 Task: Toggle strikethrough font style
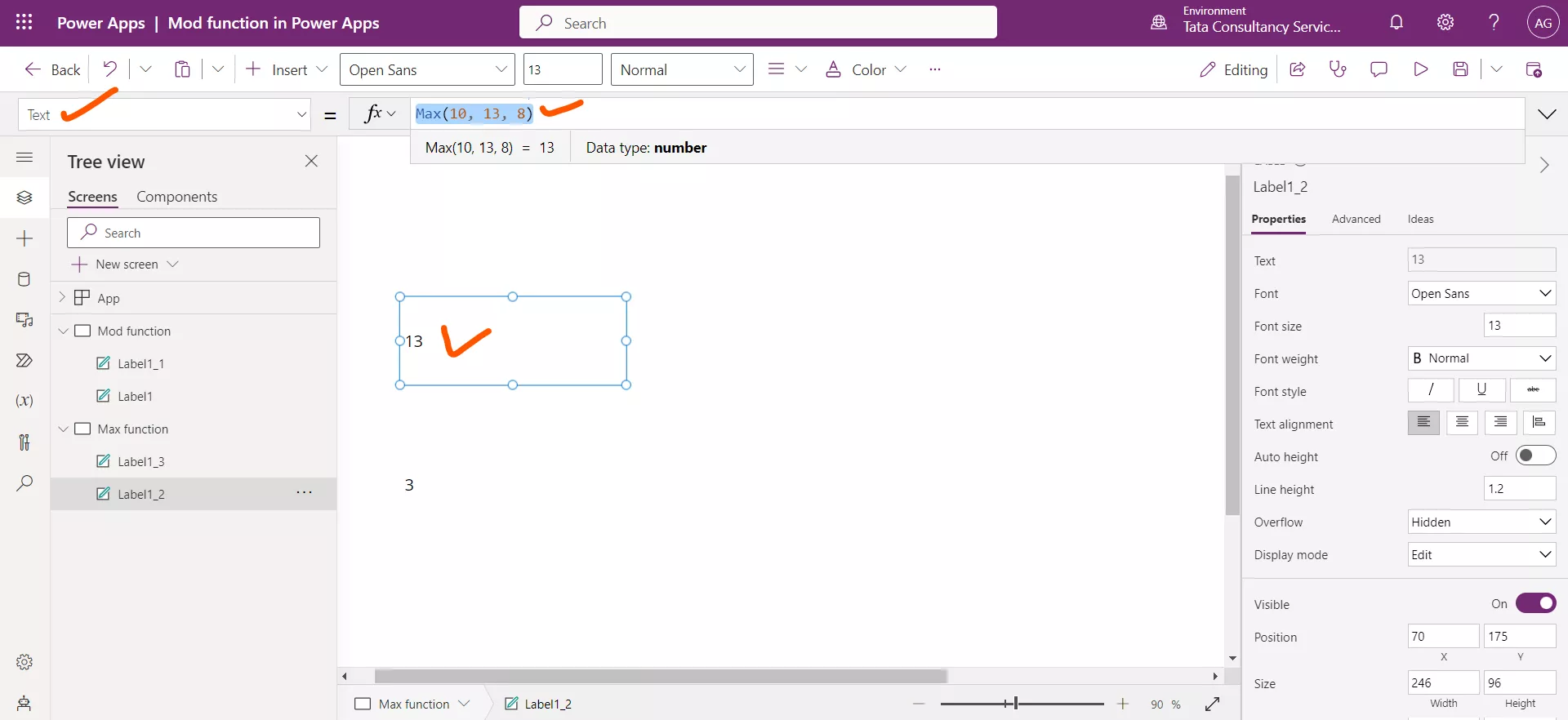1533,390
